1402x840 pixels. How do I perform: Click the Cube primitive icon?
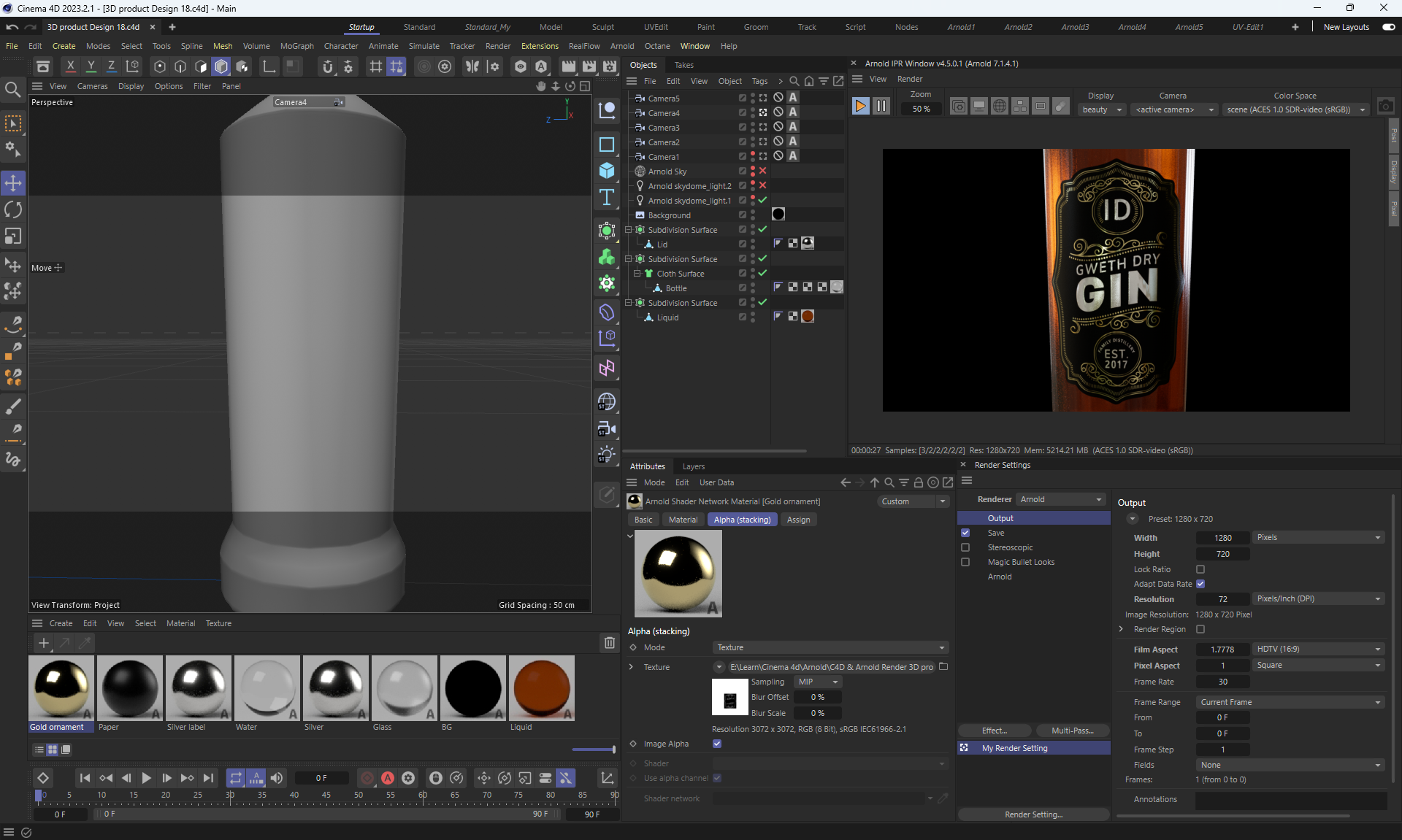(606, 171)
